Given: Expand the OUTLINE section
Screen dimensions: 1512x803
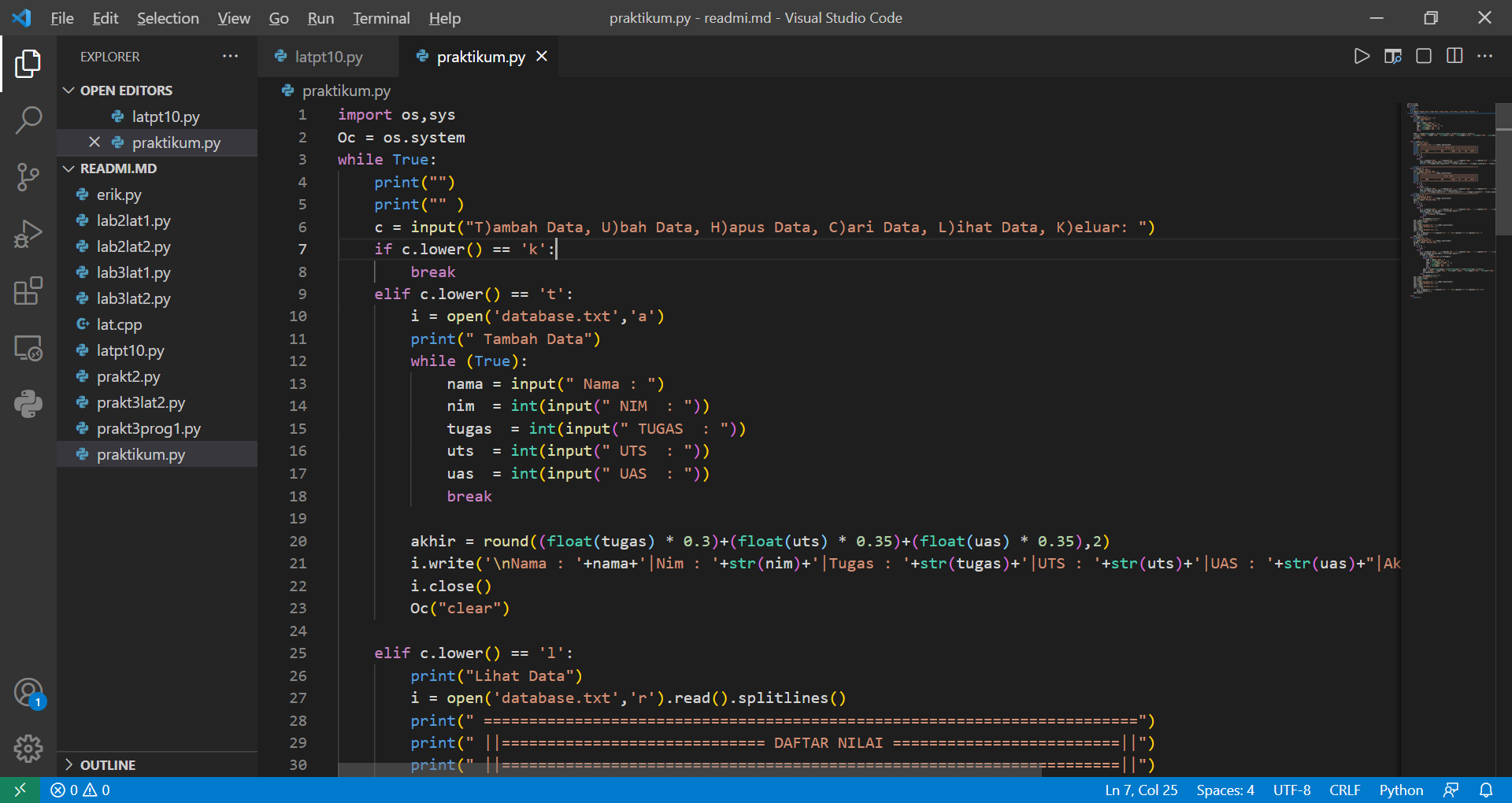Looking at the screenshot, I should click(x=69, y=764).
